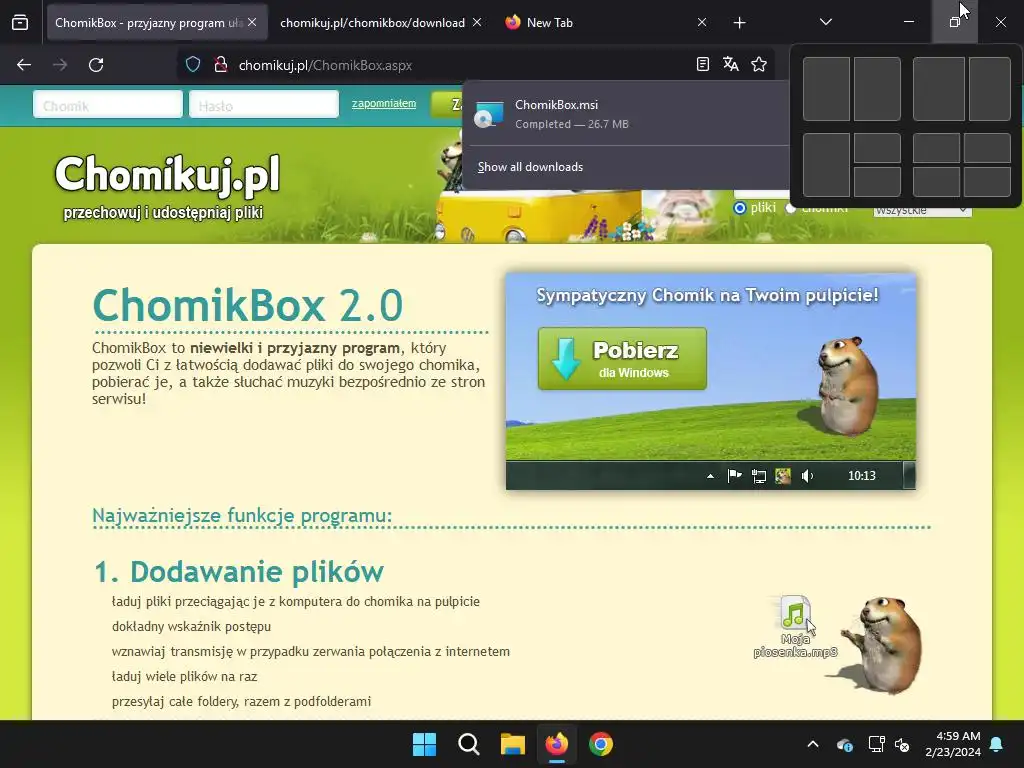Switch to the ChomikBox - przyjazny program tab
Viewport: 1024px width, 768px height.
click(147, 22)
